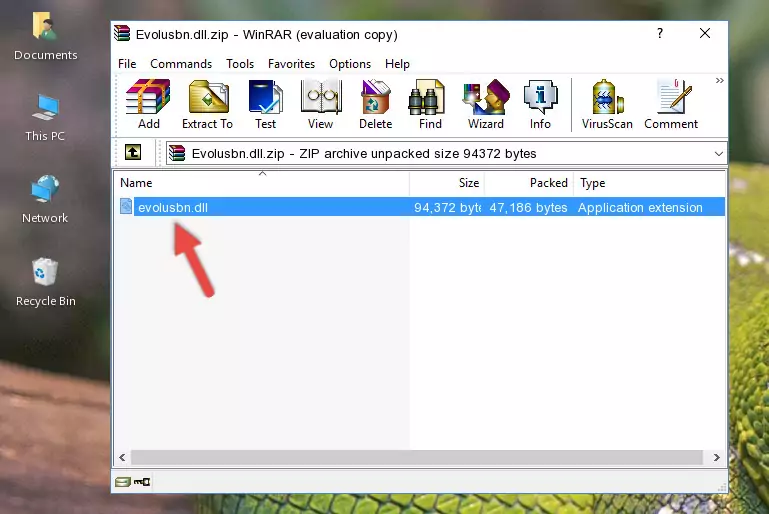Launch the Wizard tool
Viewport: 769px width, 514px height.
(x=486, y=104)
